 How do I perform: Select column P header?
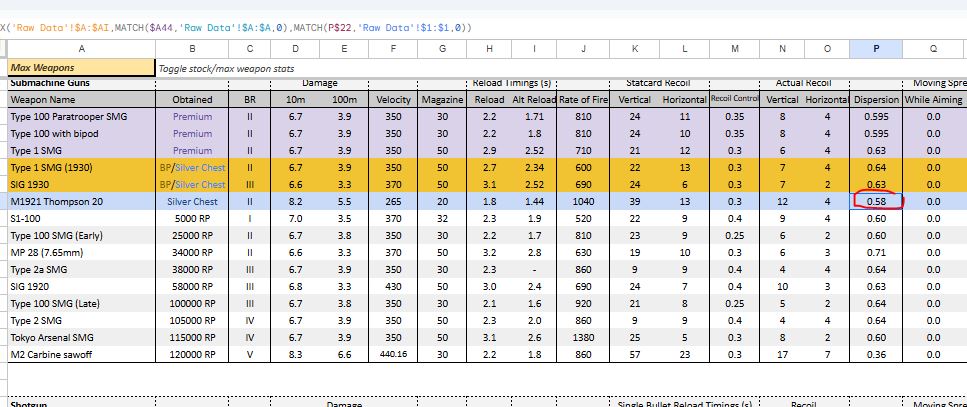coord(875,49)
